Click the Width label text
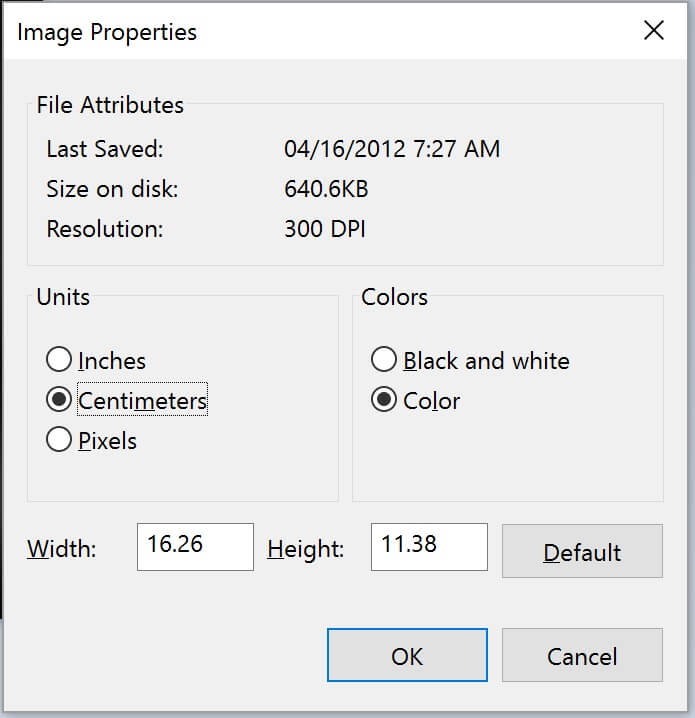The image size is (695, 718). [62, 549]
